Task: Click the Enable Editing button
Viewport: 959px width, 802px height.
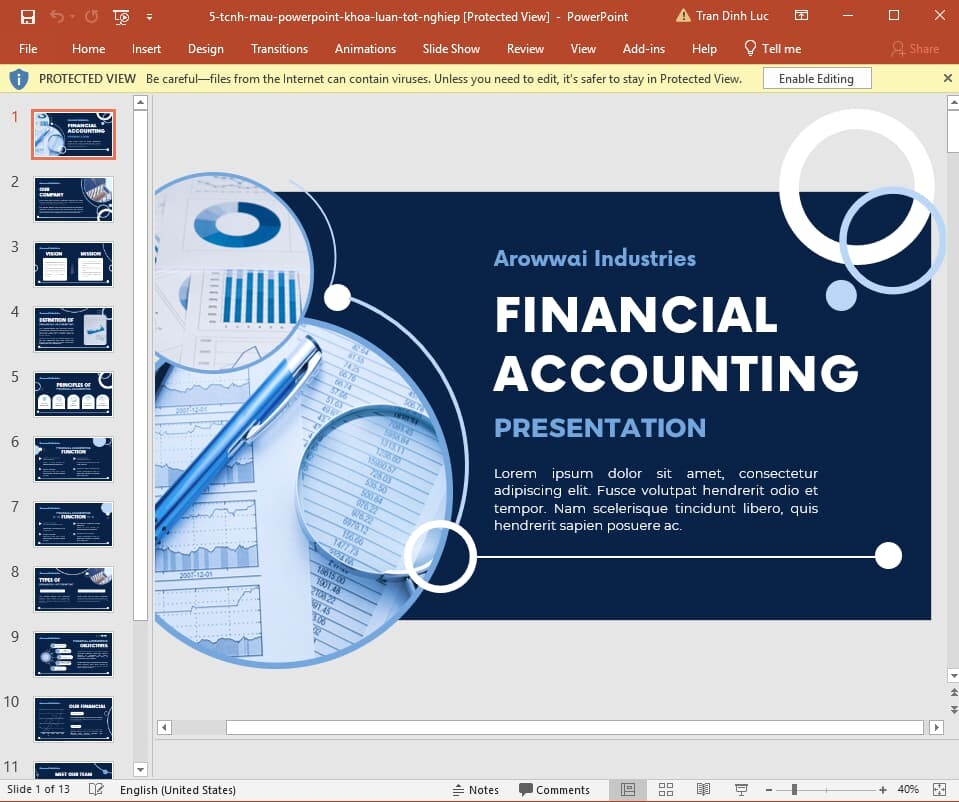Action: coord(816,78)
